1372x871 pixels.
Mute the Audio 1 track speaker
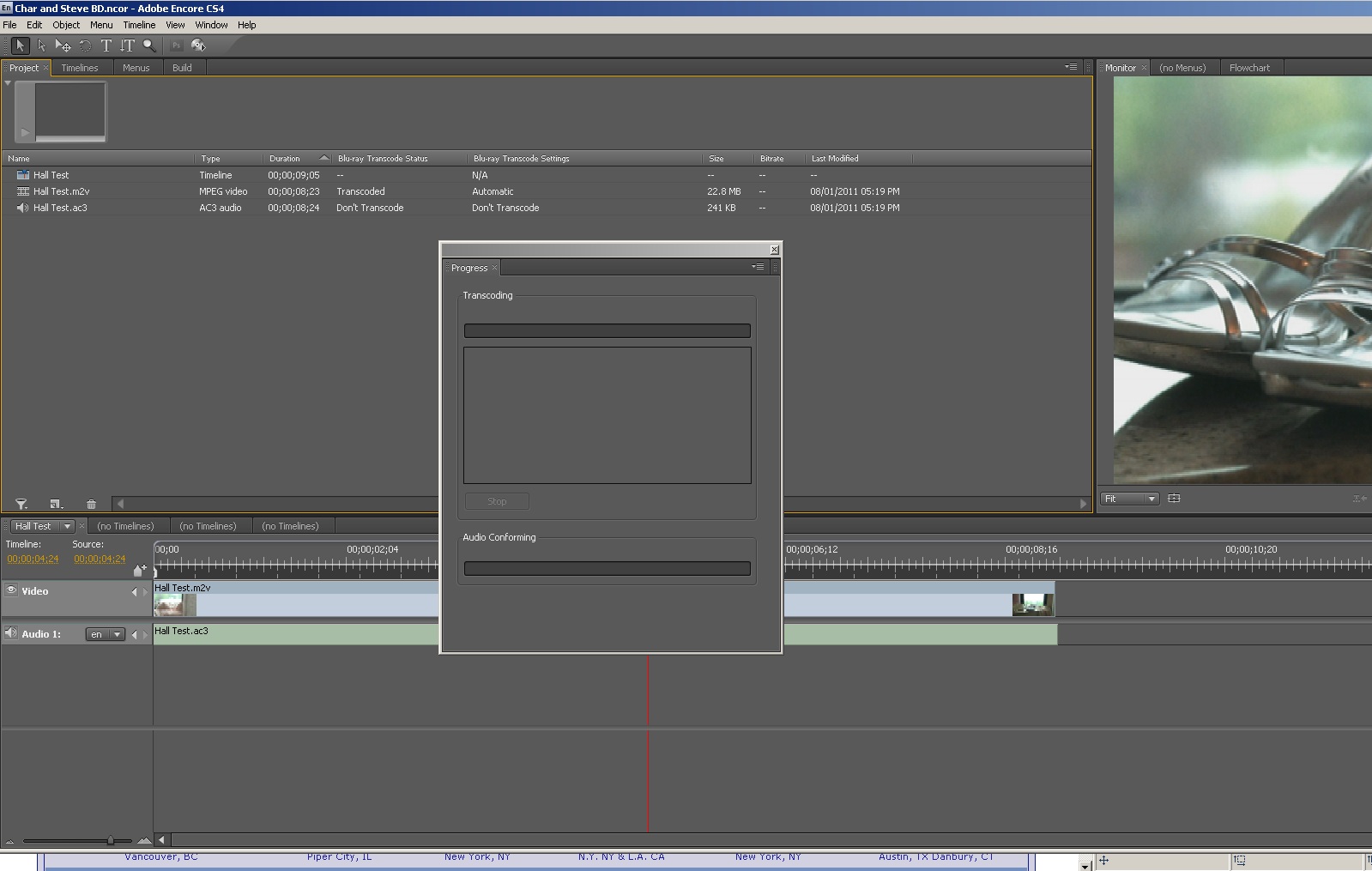tap(11, 633)
